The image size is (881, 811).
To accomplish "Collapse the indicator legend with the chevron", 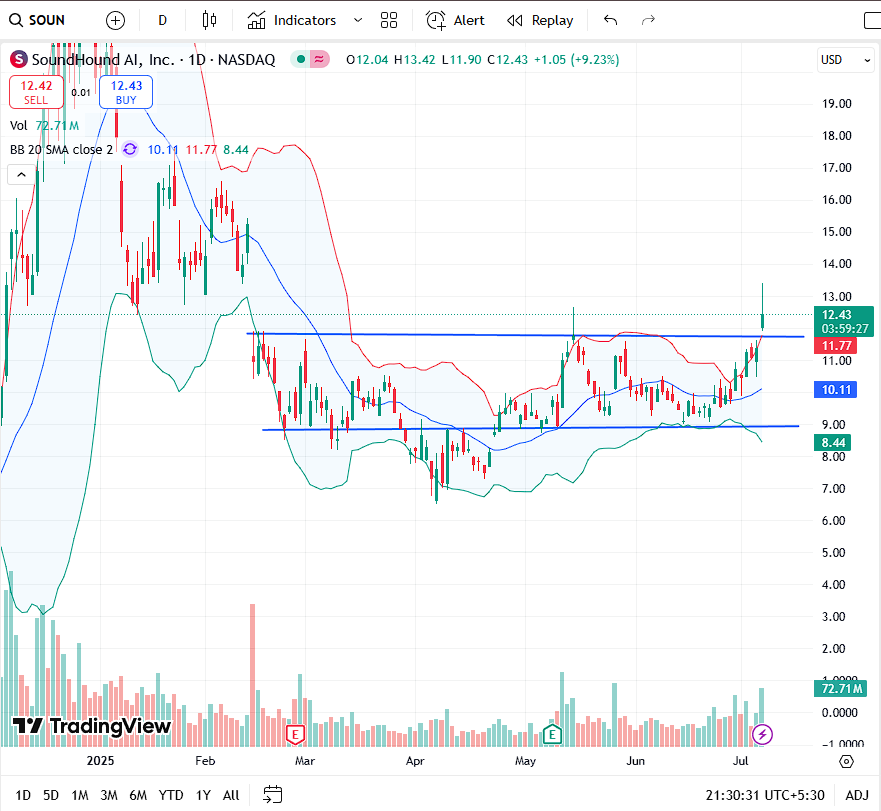I will [x=21, y=175].
